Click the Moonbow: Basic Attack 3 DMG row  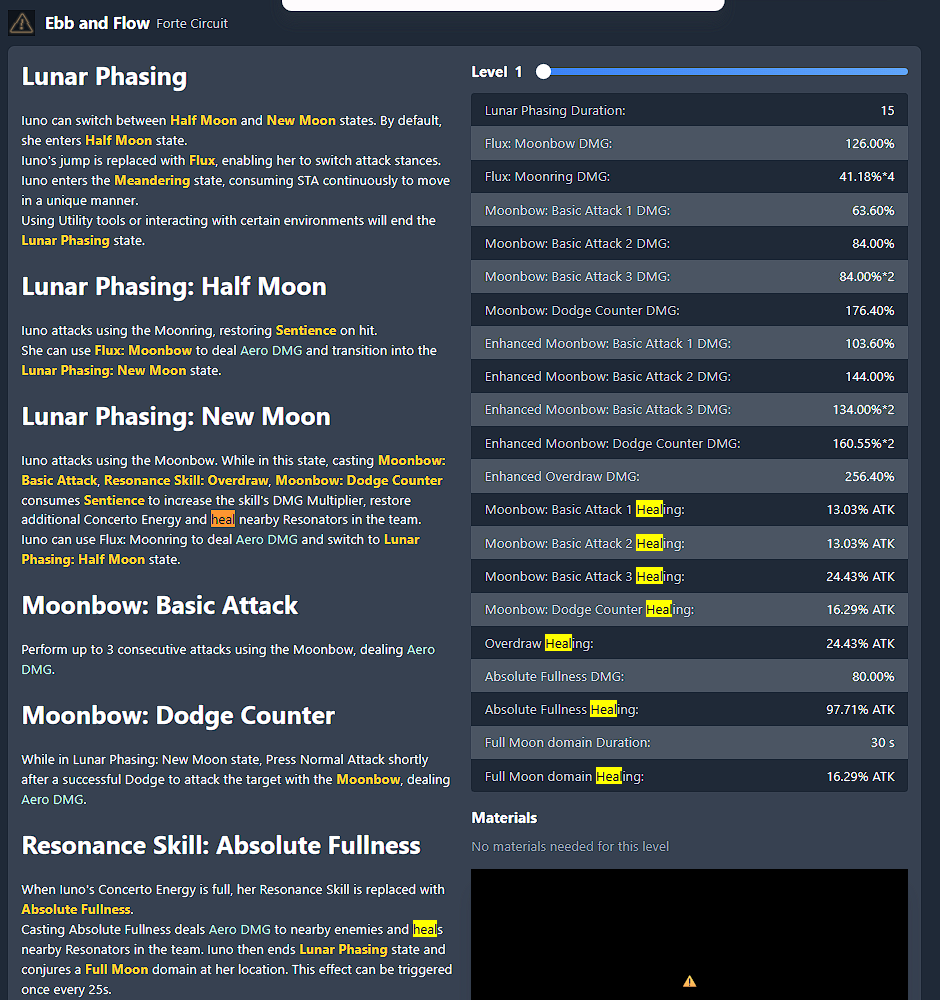pos(689,277)
